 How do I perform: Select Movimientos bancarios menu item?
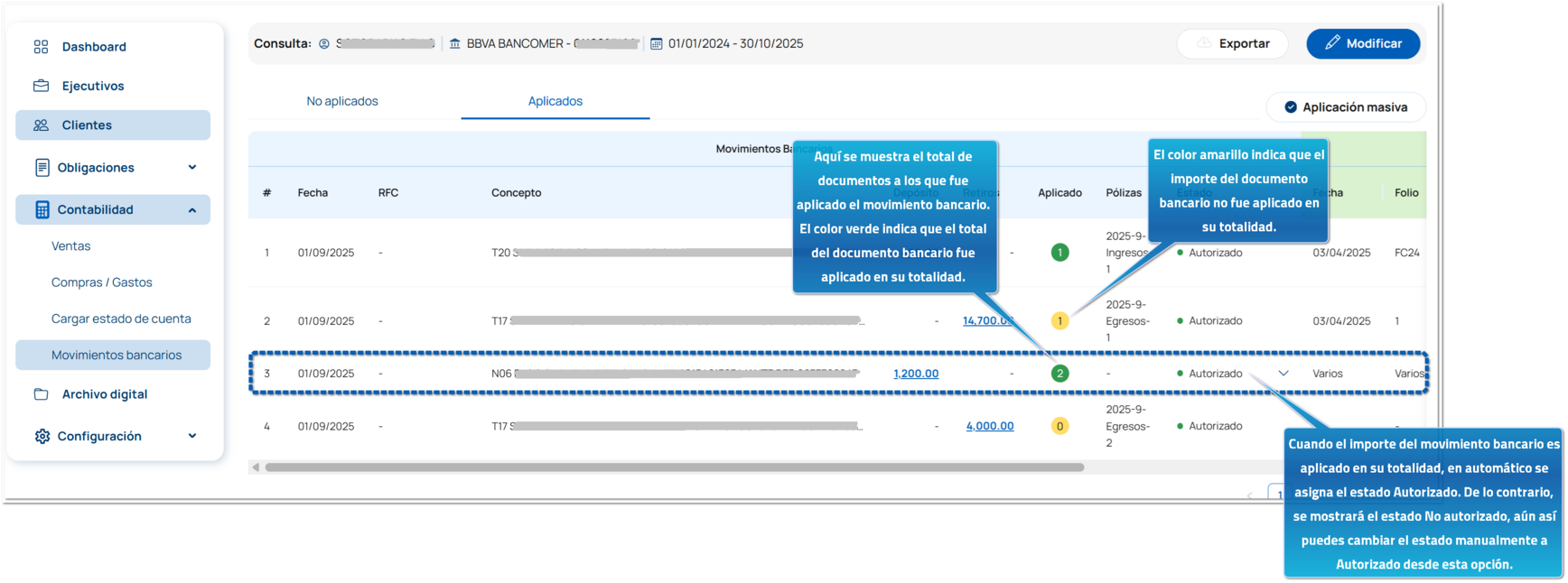pos(113,355)
